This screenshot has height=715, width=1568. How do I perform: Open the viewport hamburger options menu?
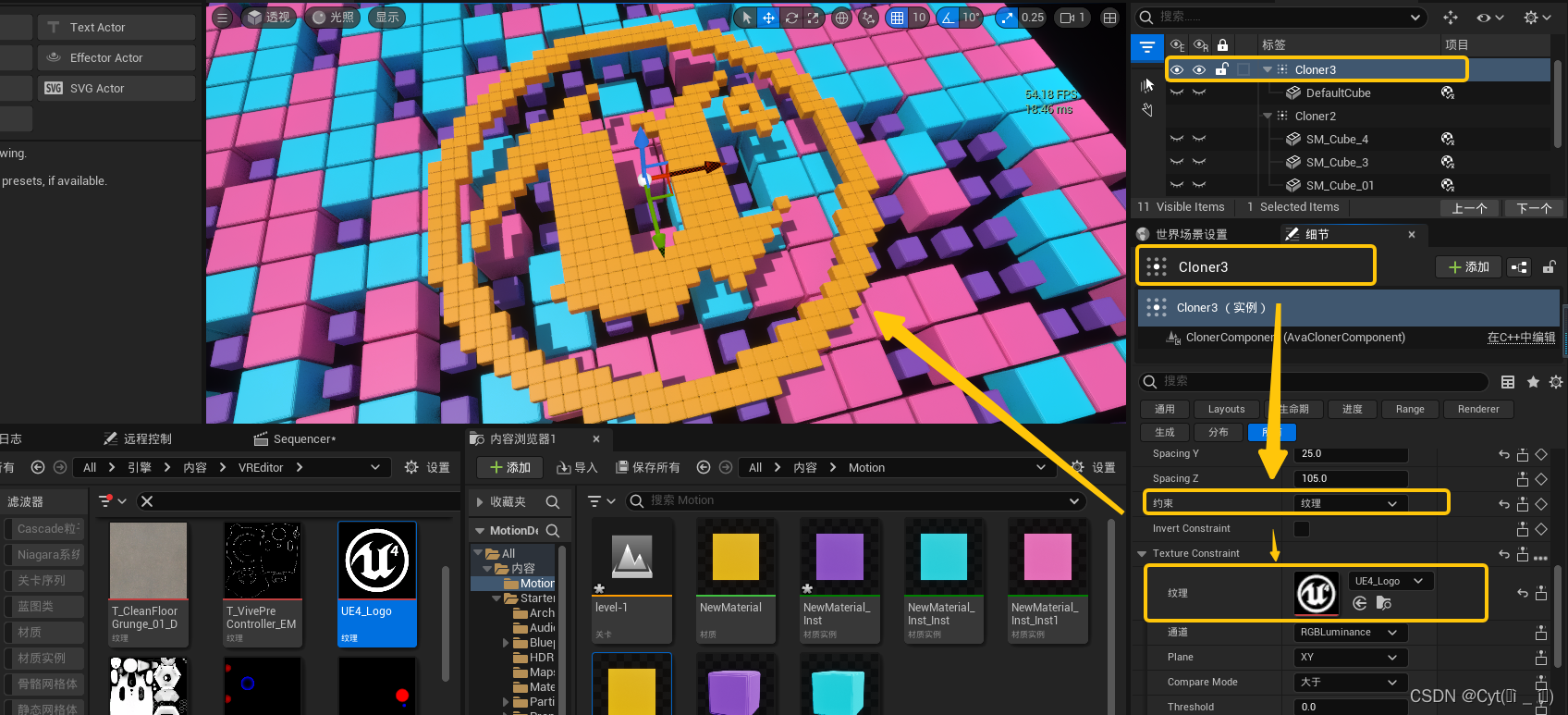(222, 18)
